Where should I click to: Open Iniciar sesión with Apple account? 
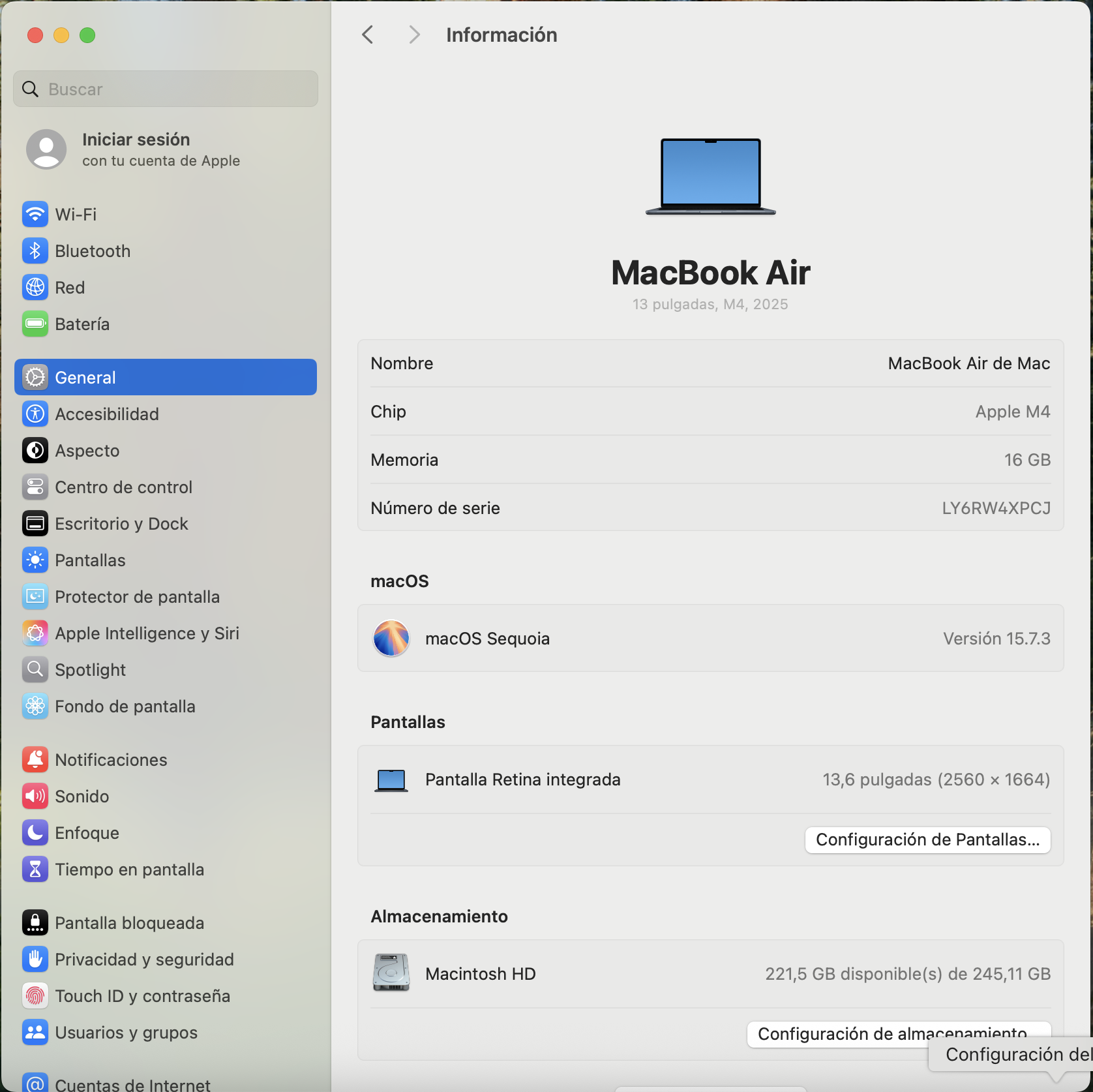pyautogui.click(x=136, y=149)
